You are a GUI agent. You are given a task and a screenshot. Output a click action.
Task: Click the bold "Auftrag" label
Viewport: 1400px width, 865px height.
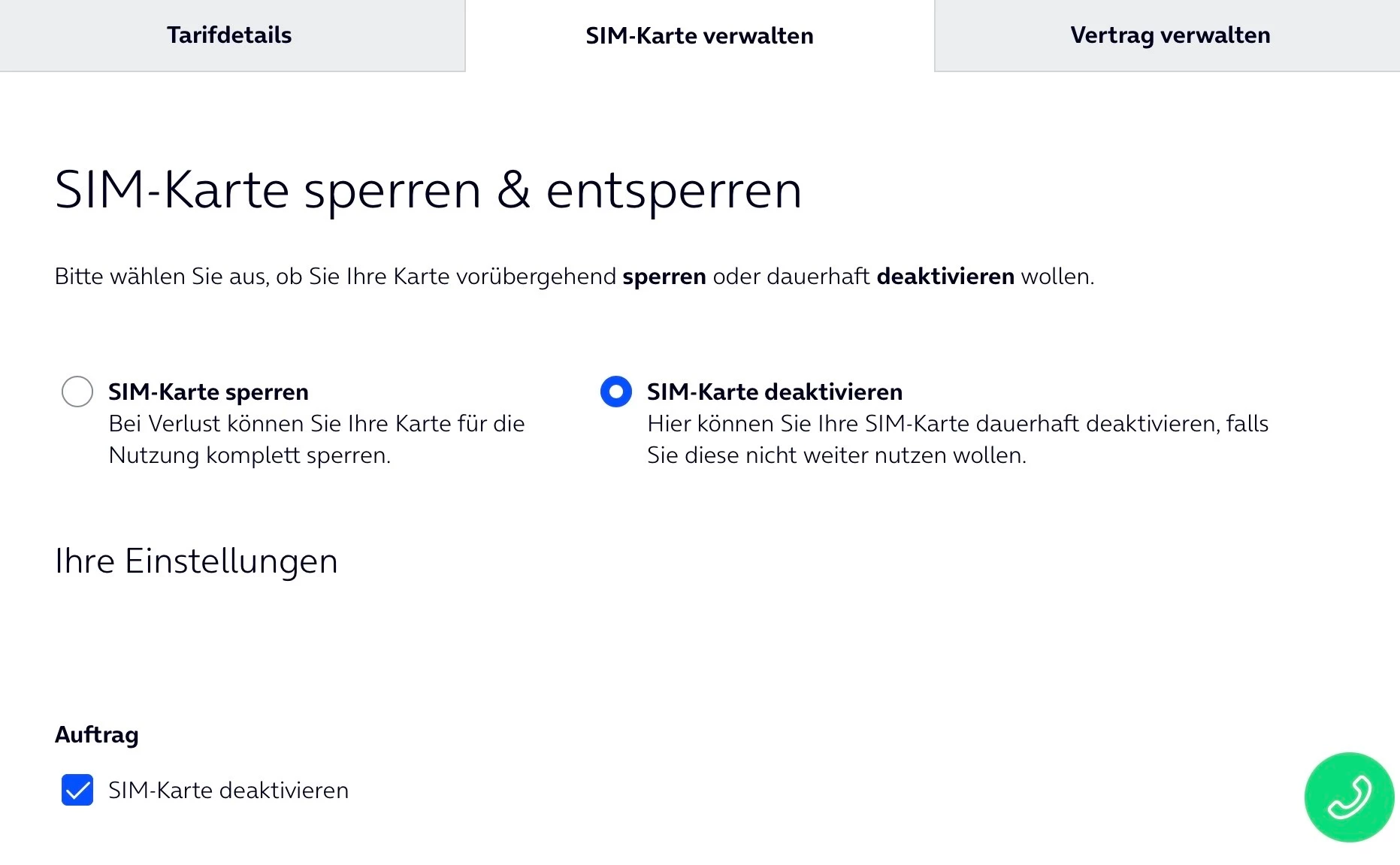click(x=97, y=734)
